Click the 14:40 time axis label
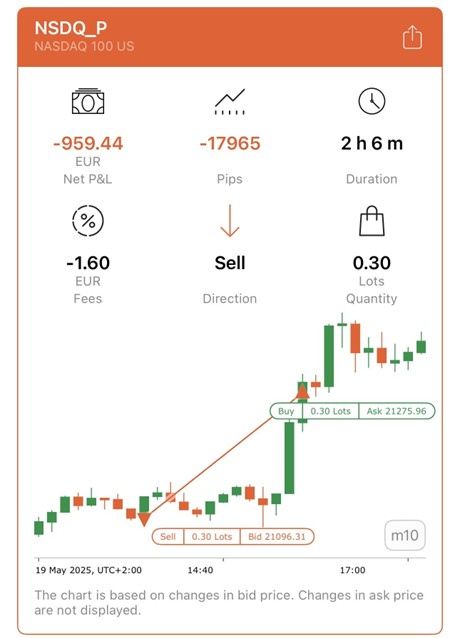This screenshot has width=460, height=638. (x=200, y=570)
